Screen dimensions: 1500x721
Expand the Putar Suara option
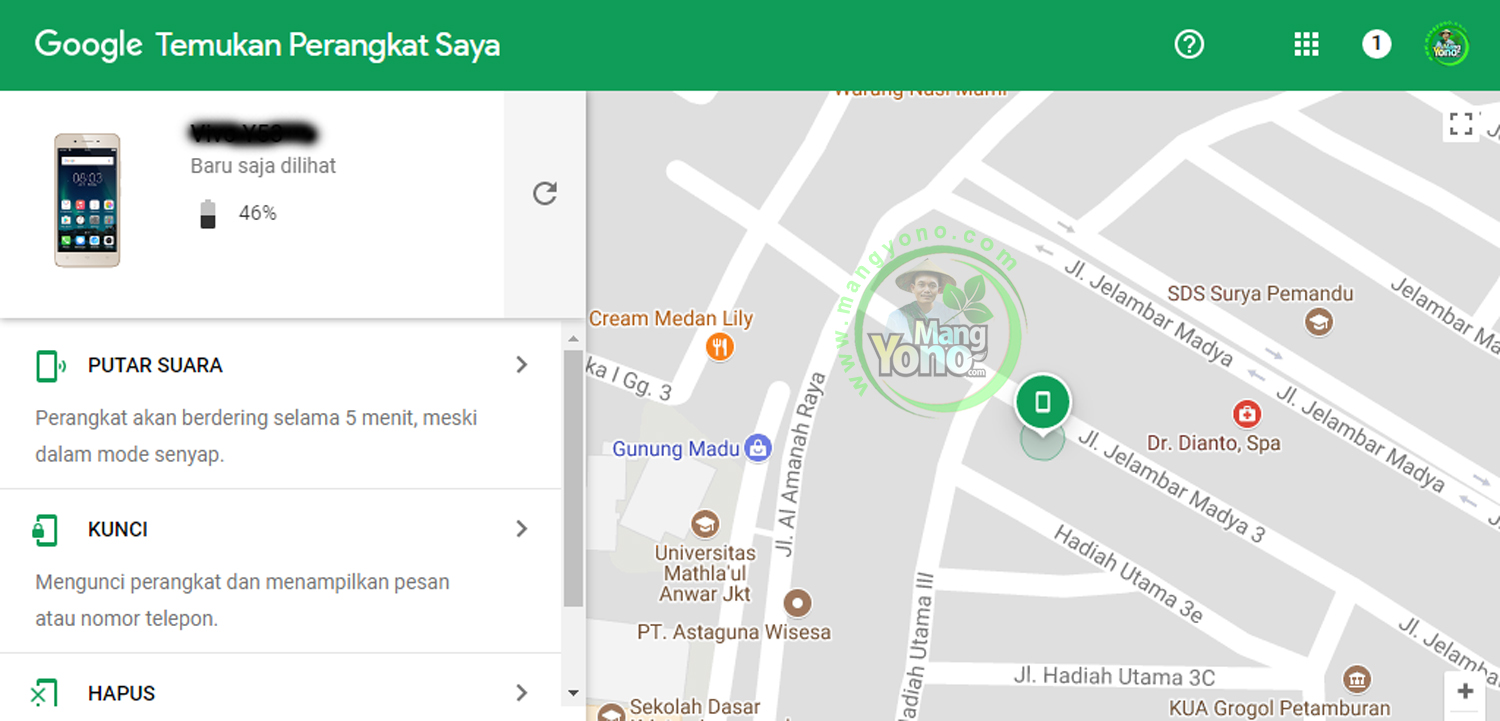521,365
